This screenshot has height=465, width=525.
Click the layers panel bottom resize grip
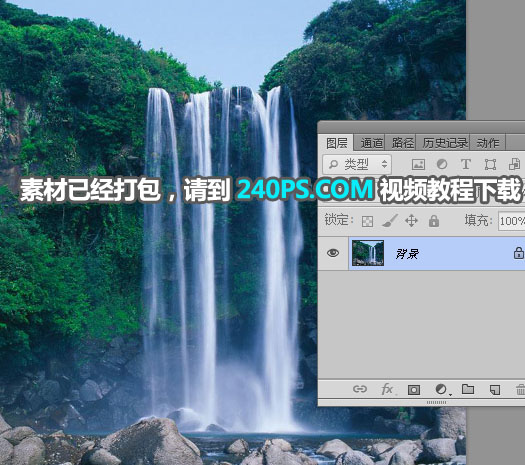tap(436, 402)
